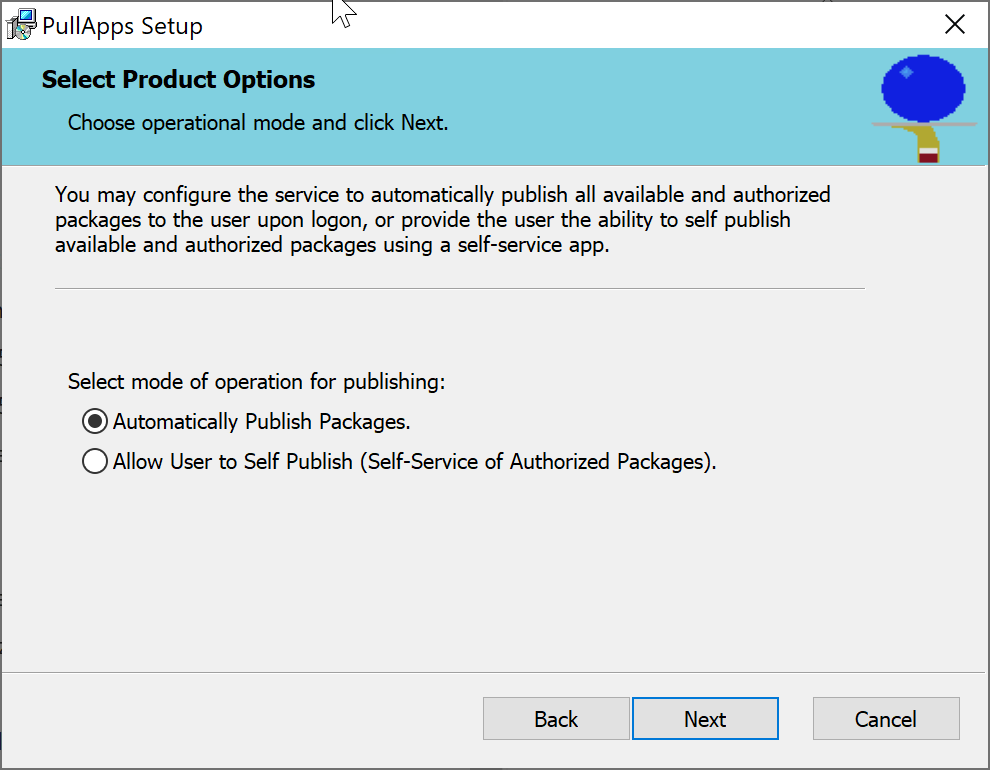Viewport: 990px width, 770px height.
Task: Proceed with the Next button
Action: tap(705, 718)
